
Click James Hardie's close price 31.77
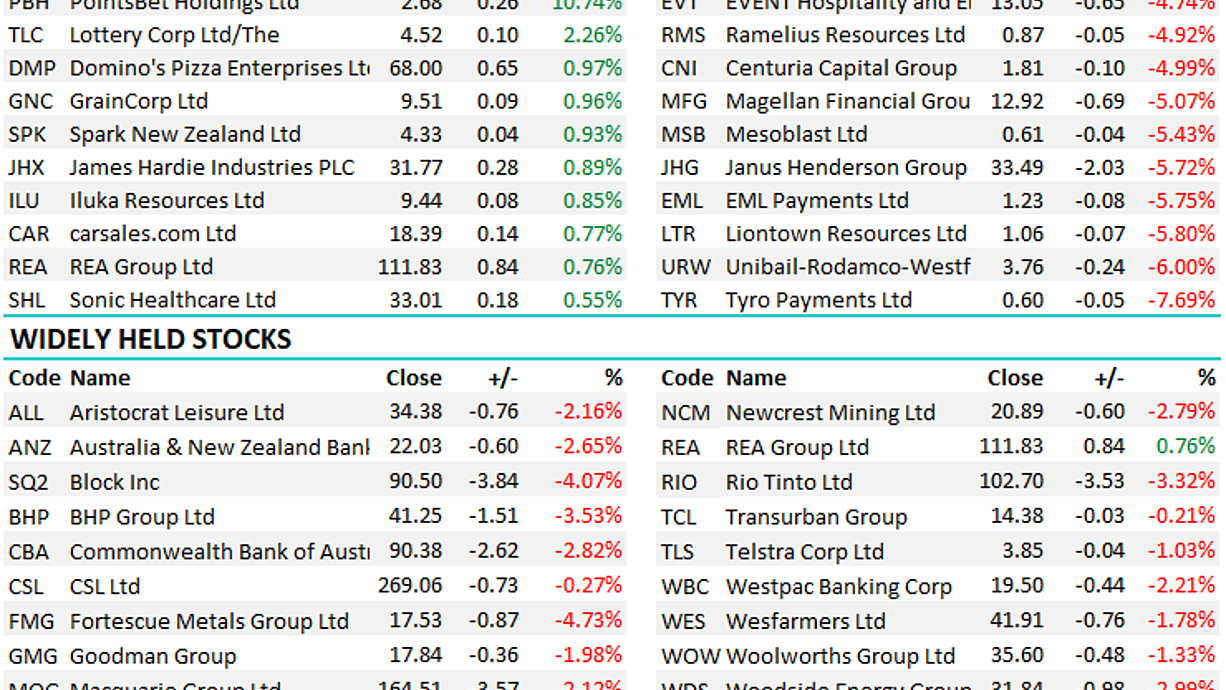[416, 167]
